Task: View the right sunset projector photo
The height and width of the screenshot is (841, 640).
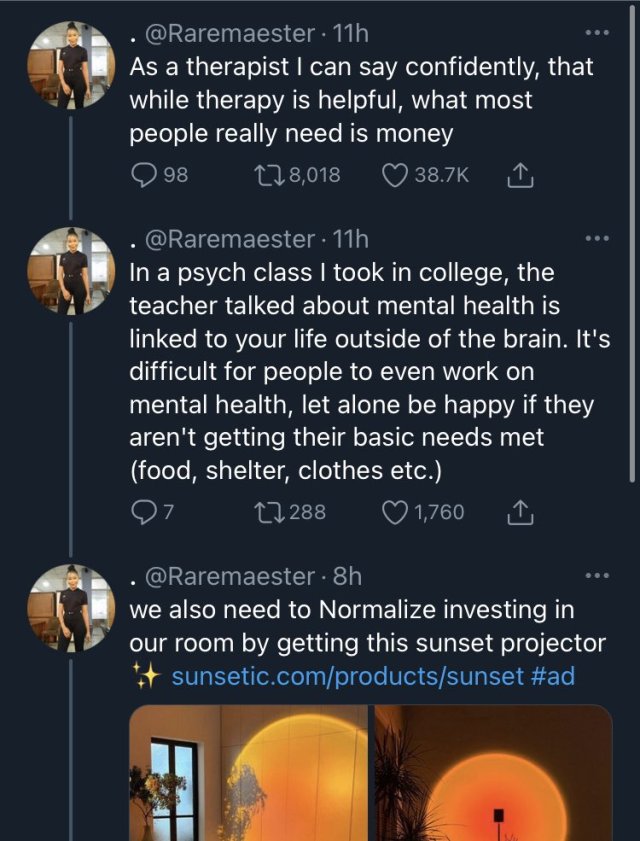Action: tap(493, 773)
